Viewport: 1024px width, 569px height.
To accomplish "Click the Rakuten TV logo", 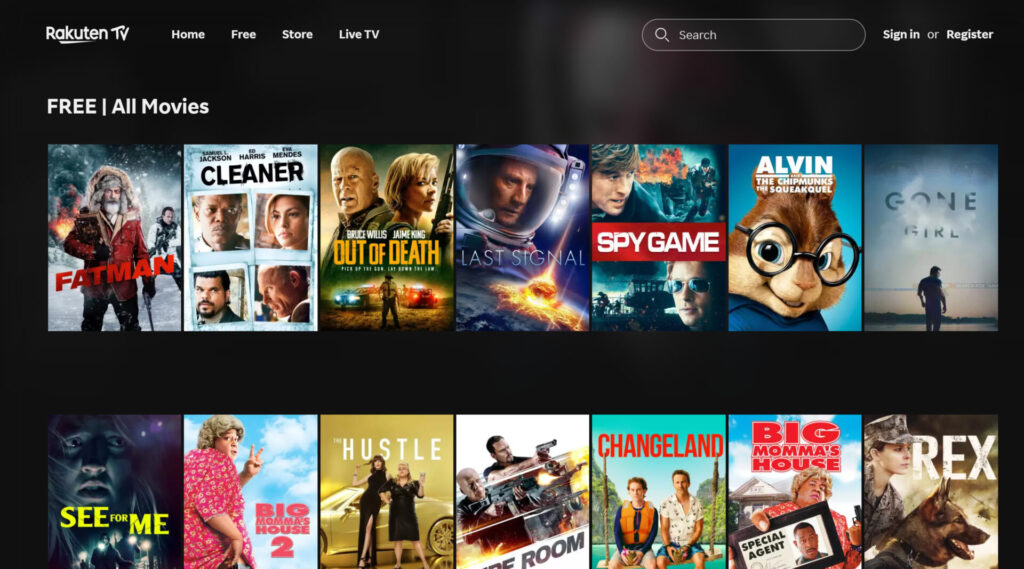I will click(88, 34).
